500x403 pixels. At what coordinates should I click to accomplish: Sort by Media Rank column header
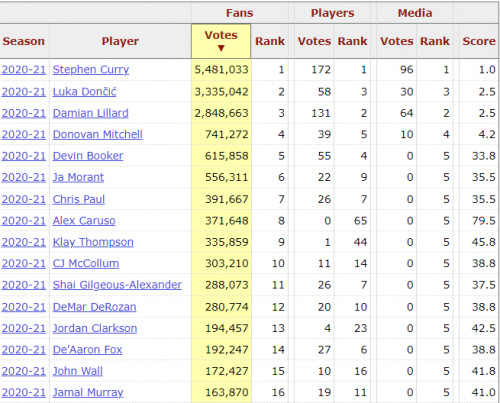(x=435, y=41)
